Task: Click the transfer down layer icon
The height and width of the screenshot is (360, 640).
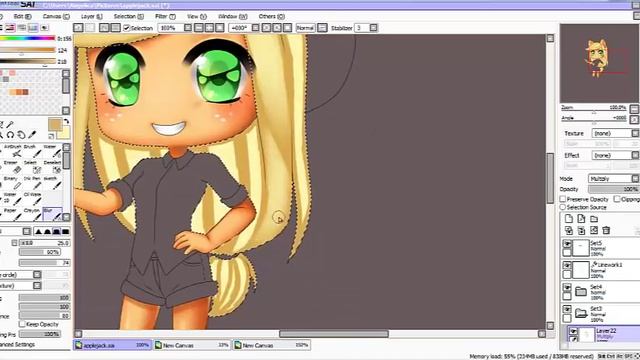Action: pos(569,230)
